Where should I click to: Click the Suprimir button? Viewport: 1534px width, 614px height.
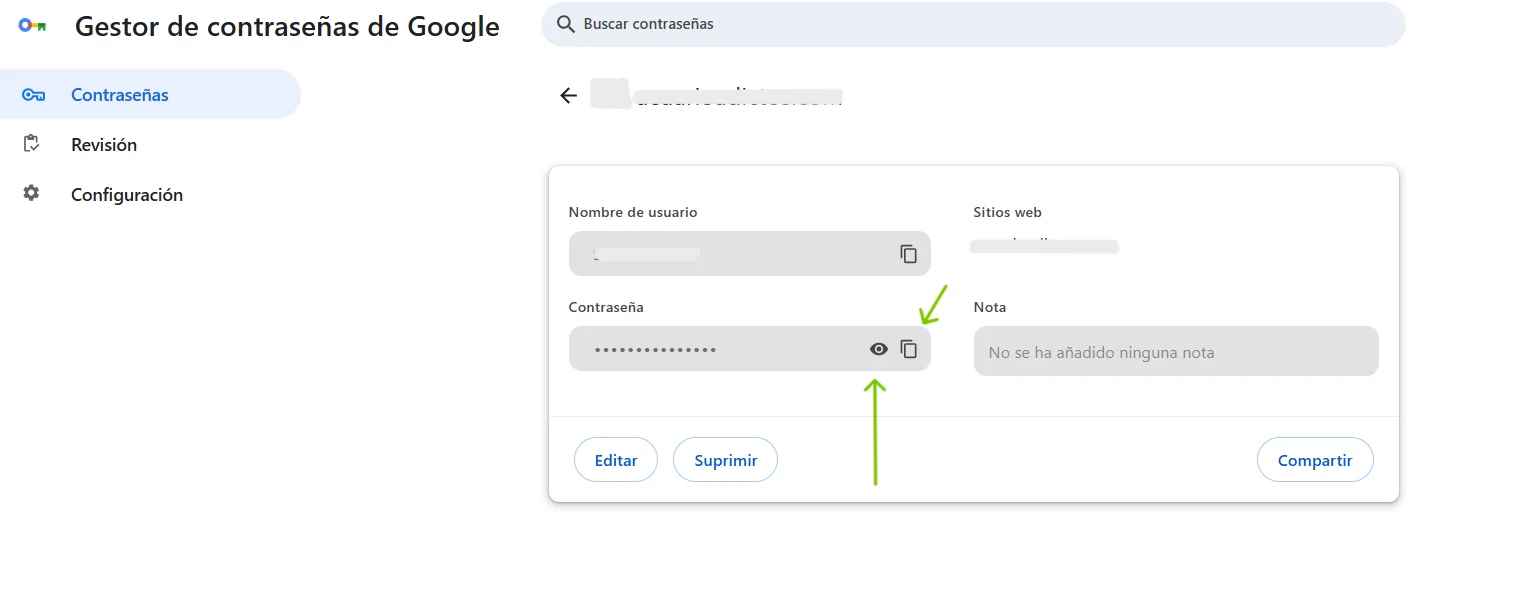coord(726,460)
